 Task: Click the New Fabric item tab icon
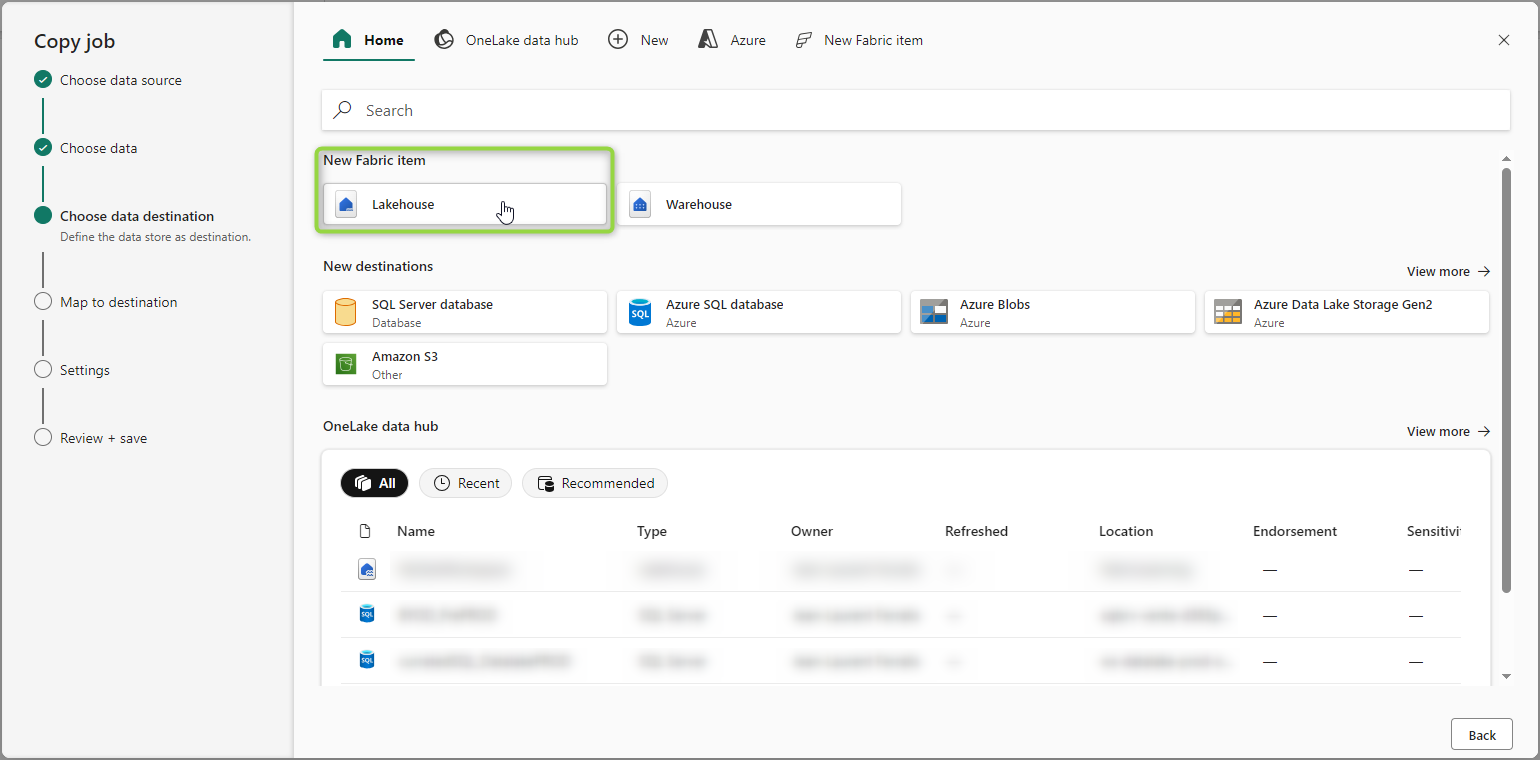click(803, 40)
